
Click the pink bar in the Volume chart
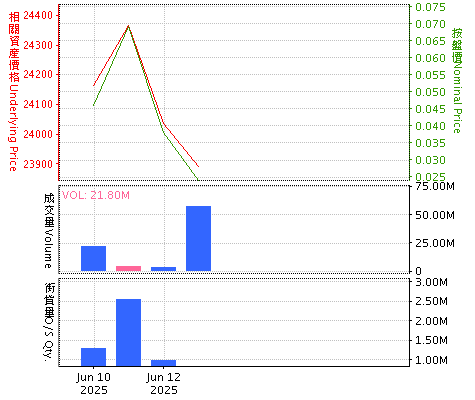click(128, 268)
